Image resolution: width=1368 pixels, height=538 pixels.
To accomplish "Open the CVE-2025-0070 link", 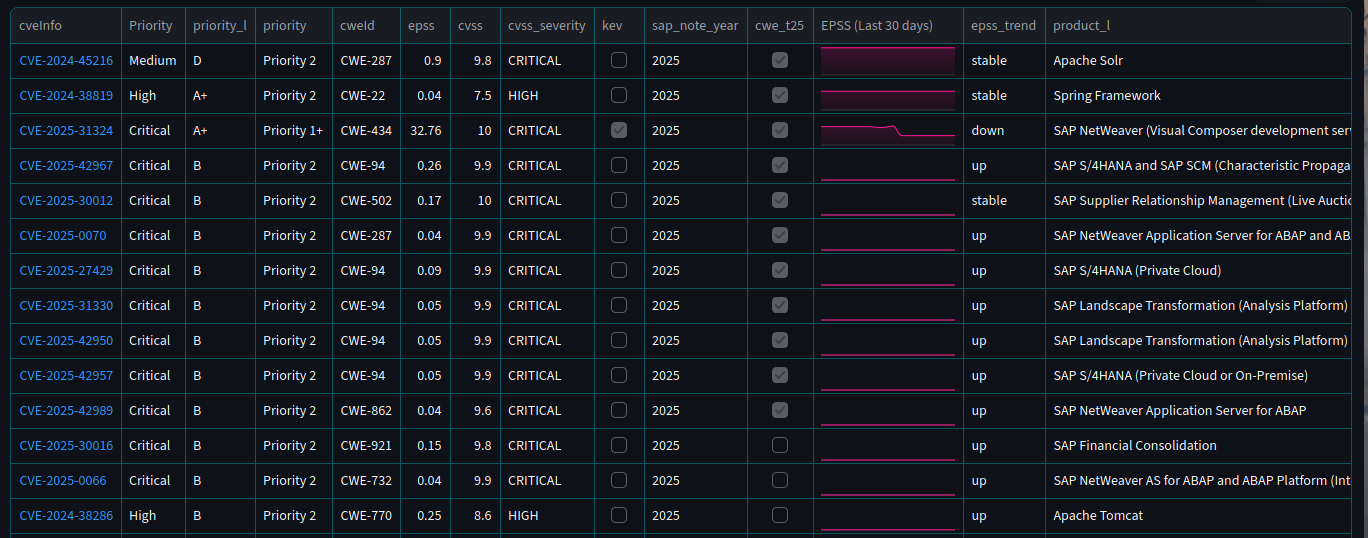I will [62, 236].
